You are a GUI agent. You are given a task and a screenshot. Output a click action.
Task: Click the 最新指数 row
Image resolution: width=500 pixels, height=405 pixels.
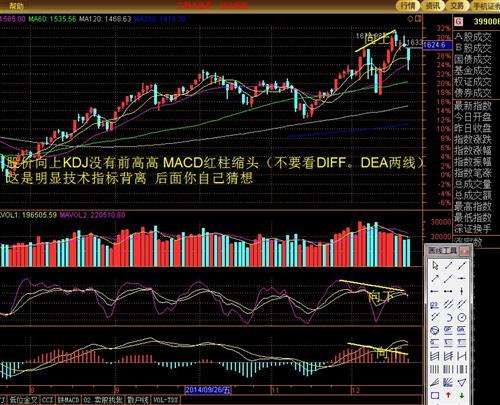473,106
